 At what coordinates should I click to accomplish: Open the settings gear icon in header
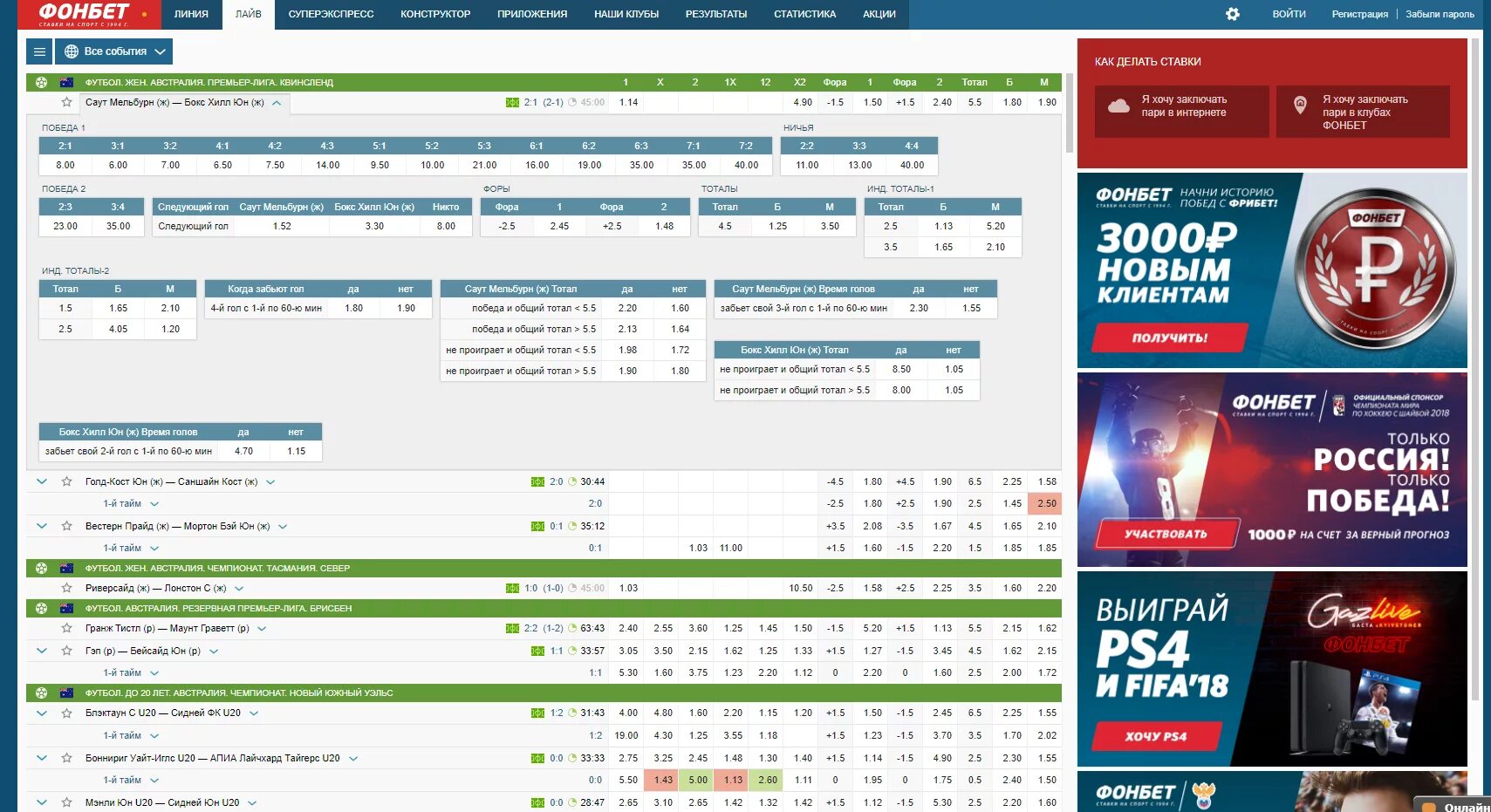pos(1233,14)
